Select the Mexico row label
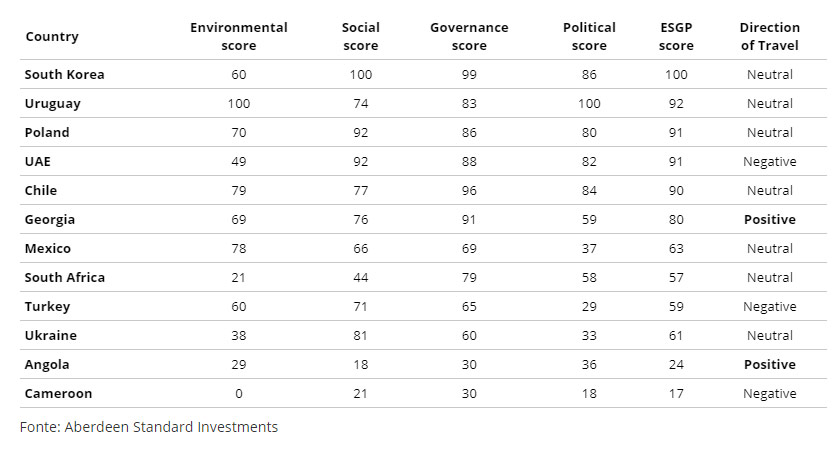 pos(48,249)
